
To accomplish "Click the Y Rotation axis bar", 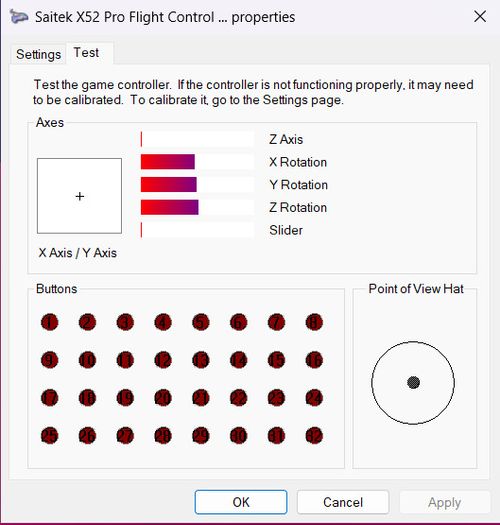I will pyautogui.click(x=197, y=185).
